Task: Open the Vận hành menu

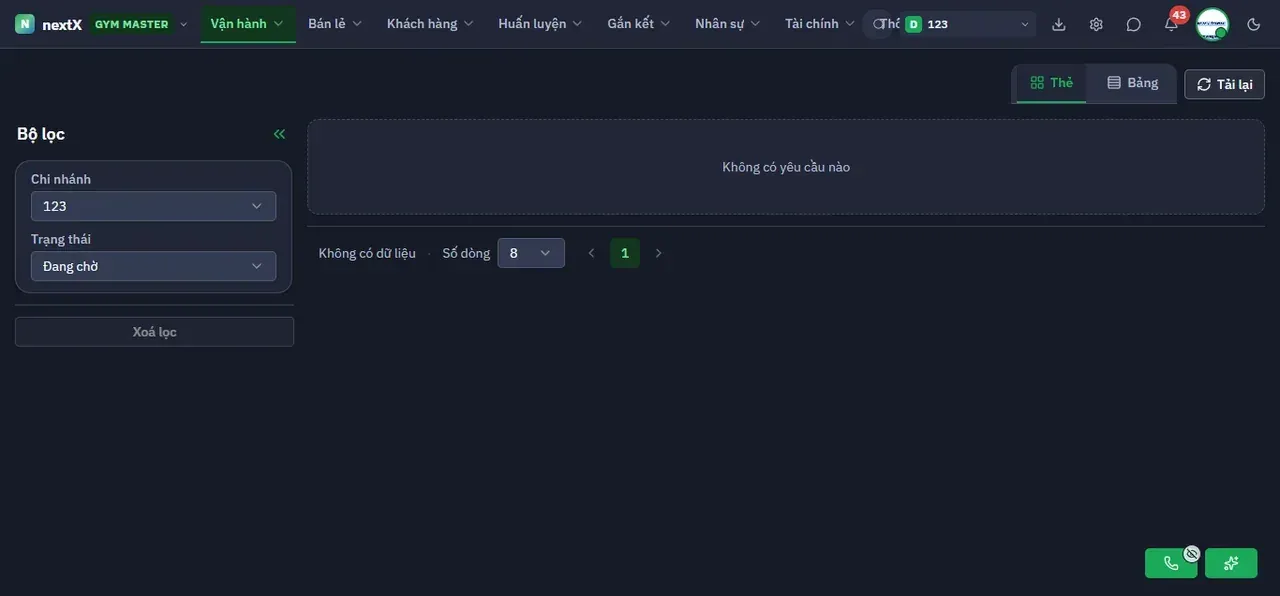Action: coord(248,24)
